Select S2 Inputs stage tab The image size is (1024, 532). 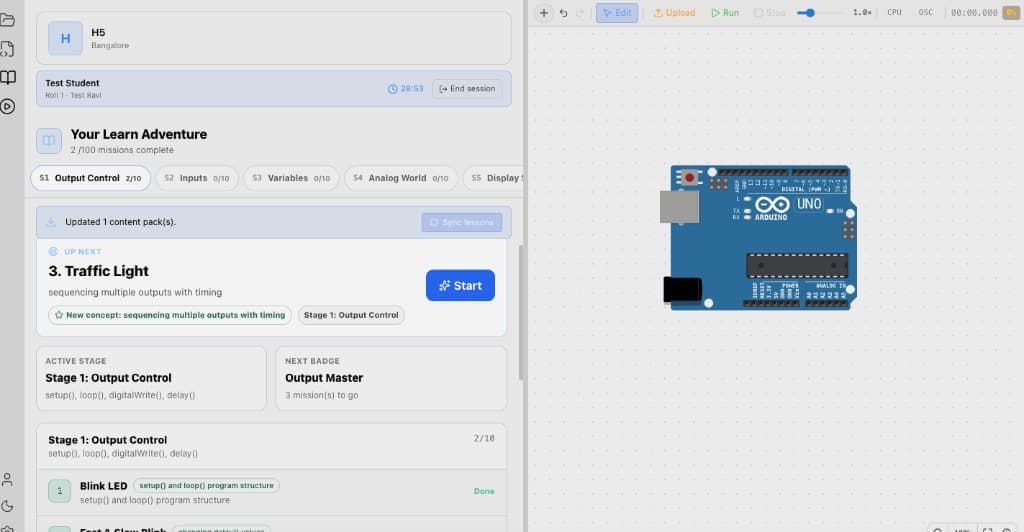coord(197,178)
